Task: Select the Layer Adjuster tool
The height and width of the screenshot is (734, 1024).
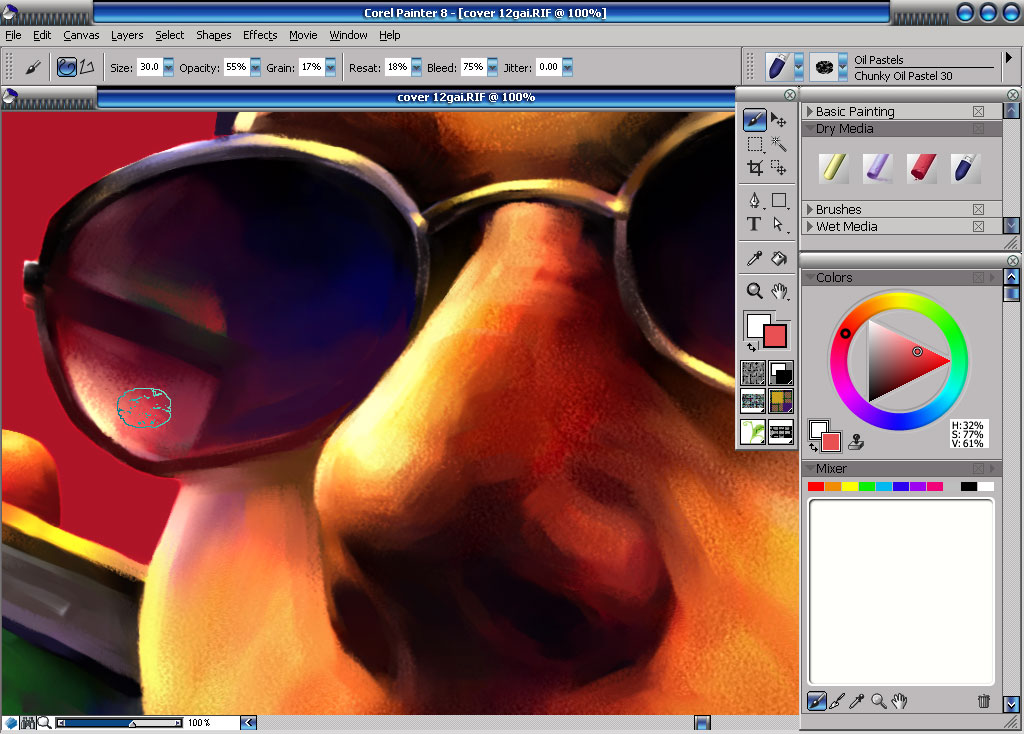Action: click(x=778, y=120)
